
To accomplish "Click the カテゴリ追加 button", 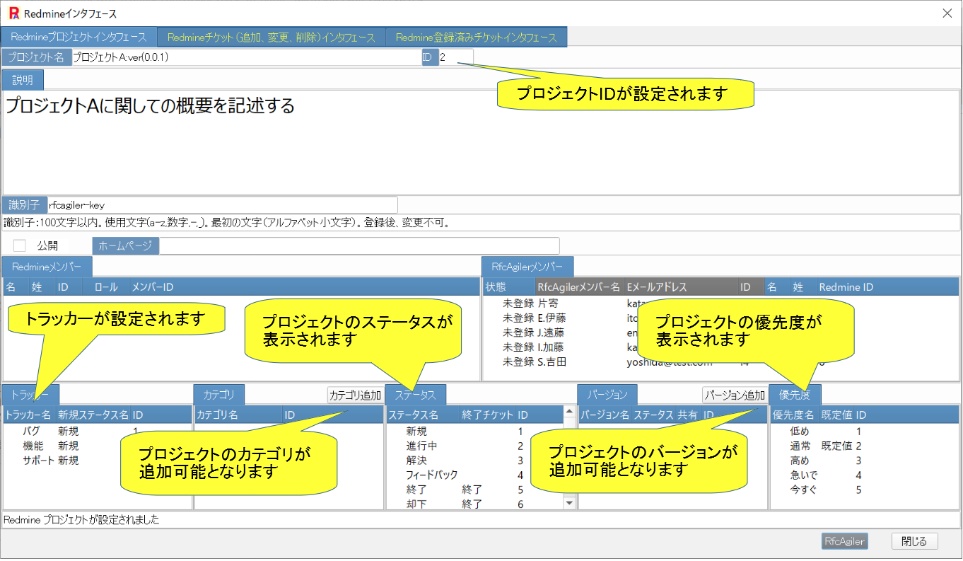I will pyautogui.click(x=355, y=395).
